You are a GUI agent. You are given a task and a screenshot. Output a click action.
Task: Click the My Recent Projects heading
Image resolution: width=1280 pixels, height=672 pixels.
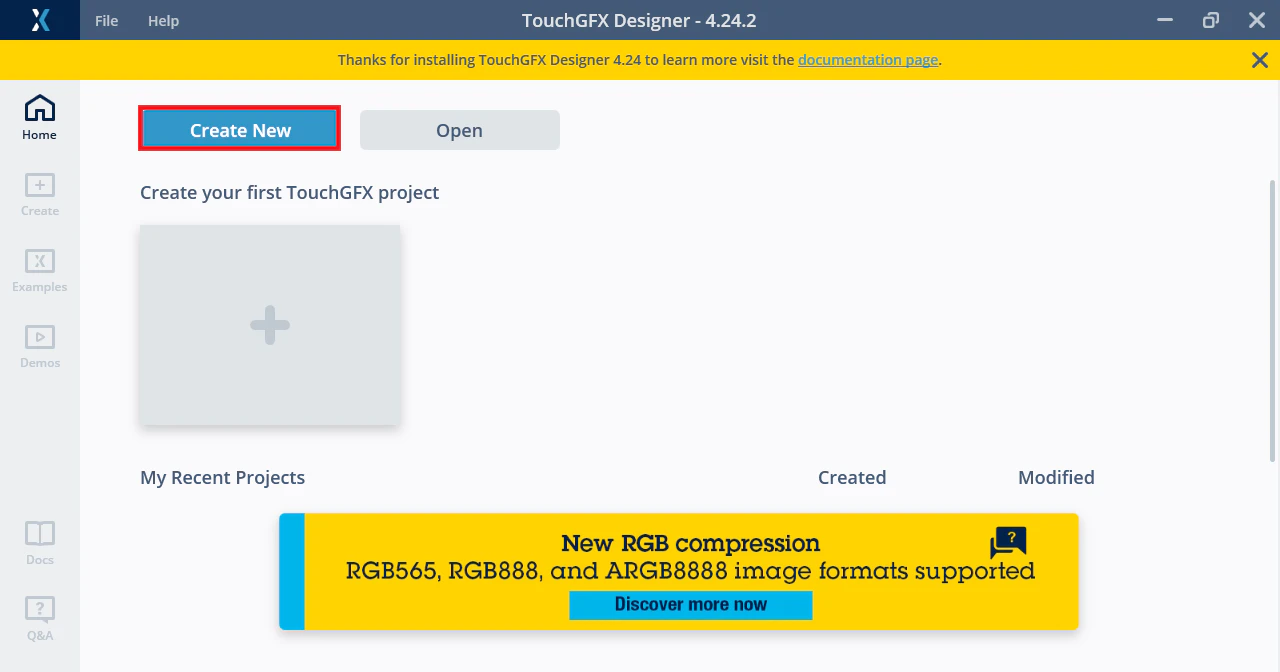pos(223,478)
